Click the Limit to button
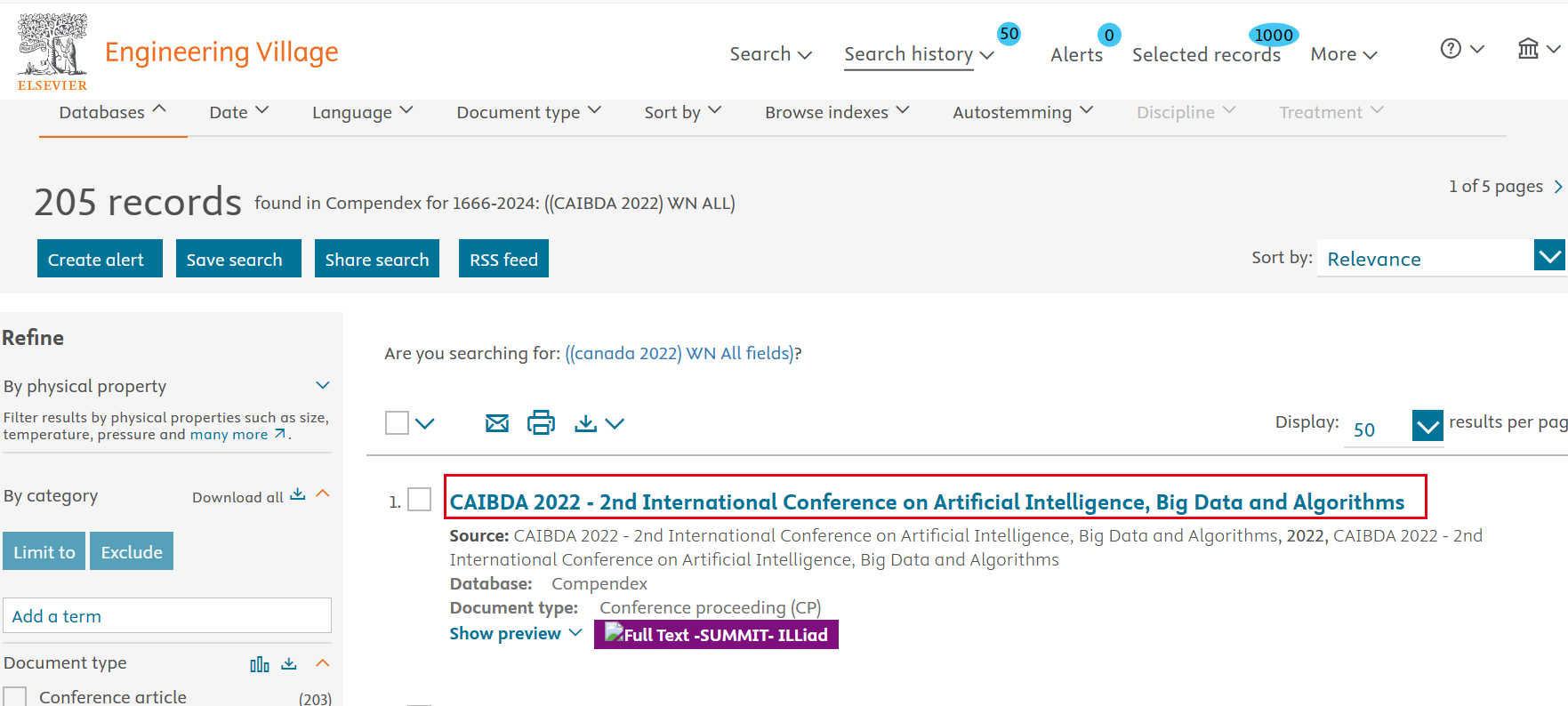Image resolution: width=1568 pixels, height=706 pixels. click(x=44, y=551)
